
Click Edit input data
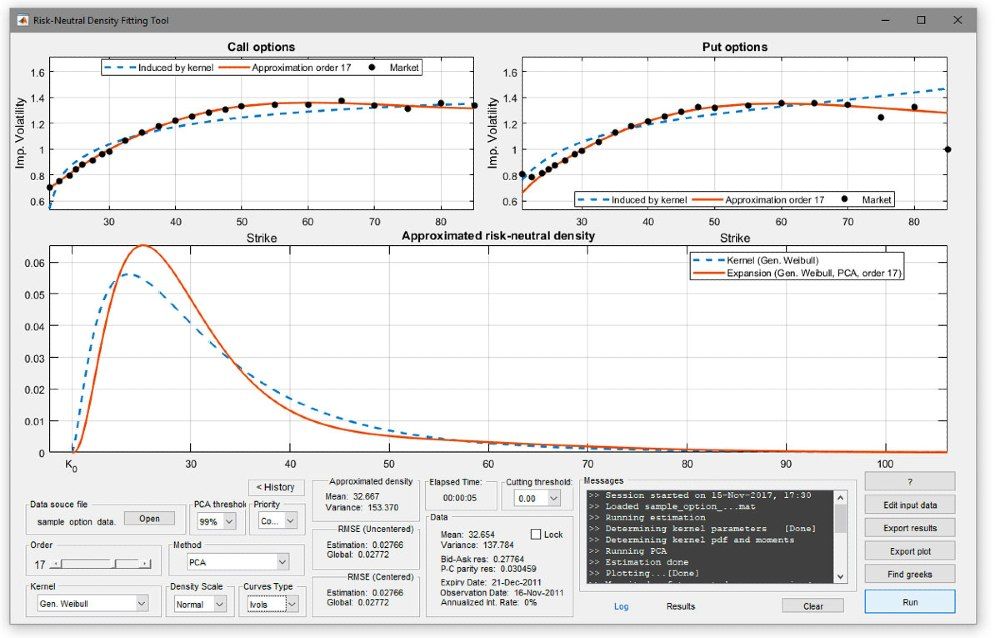click(909, 504)
